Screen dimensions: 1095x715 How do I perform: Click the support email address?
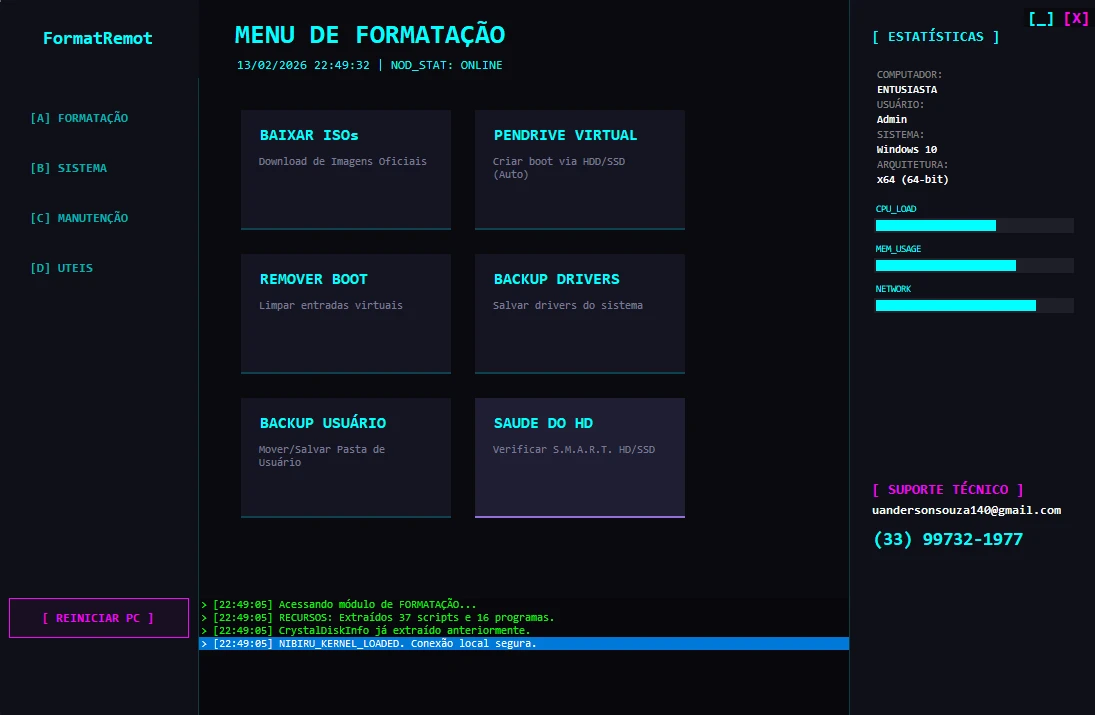tap(966, 510)
